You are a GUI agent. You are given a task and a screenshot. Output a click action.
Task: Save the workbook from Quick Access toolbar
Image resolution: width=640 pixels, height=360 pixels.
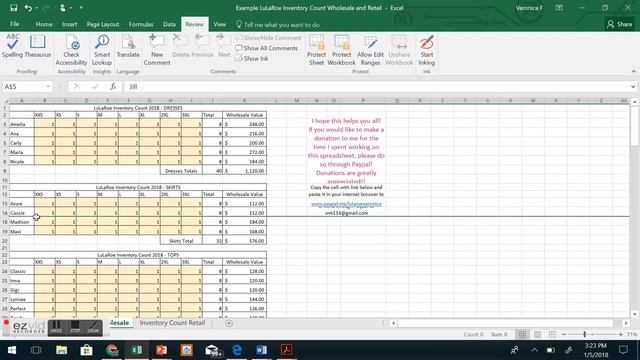13,8
